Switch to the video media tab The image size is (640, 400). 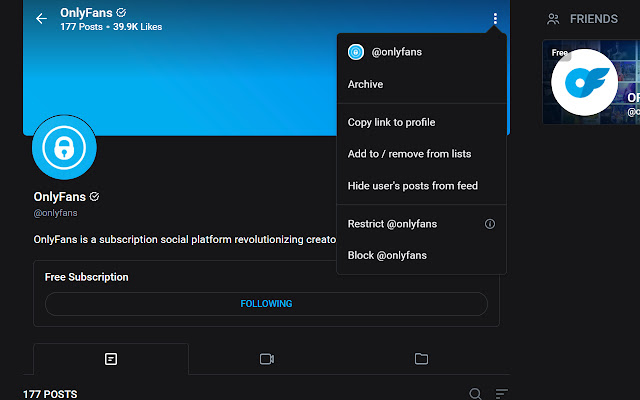tap(267, 359)
